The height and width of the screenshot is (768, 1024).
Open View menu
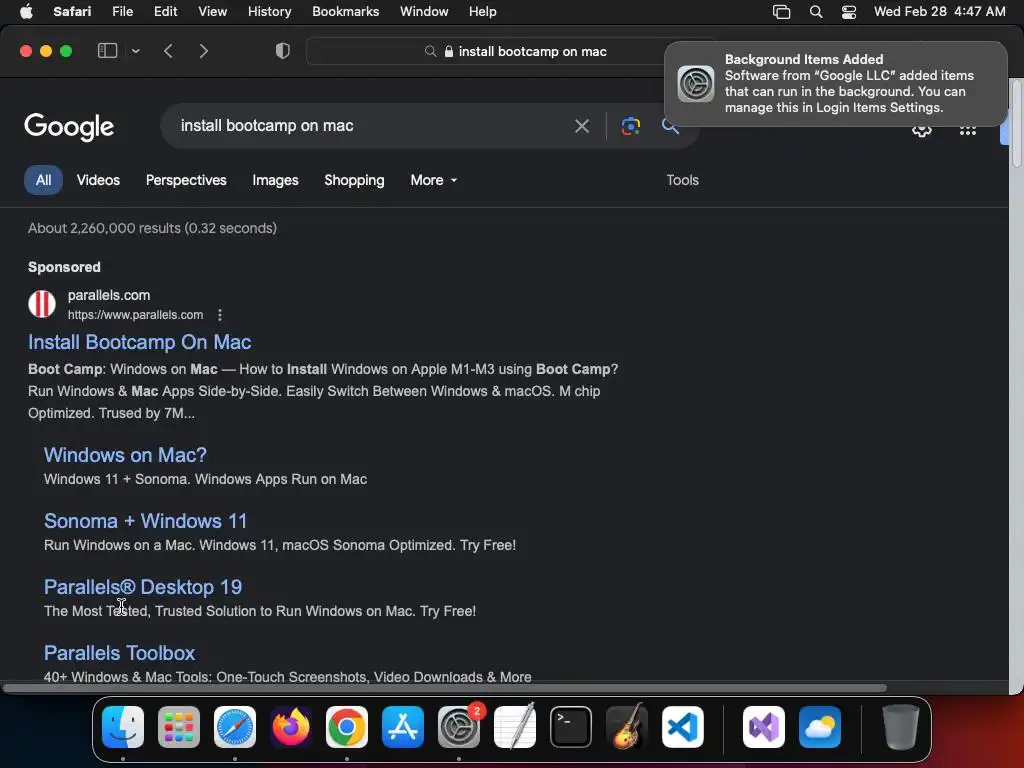point(212,12)
